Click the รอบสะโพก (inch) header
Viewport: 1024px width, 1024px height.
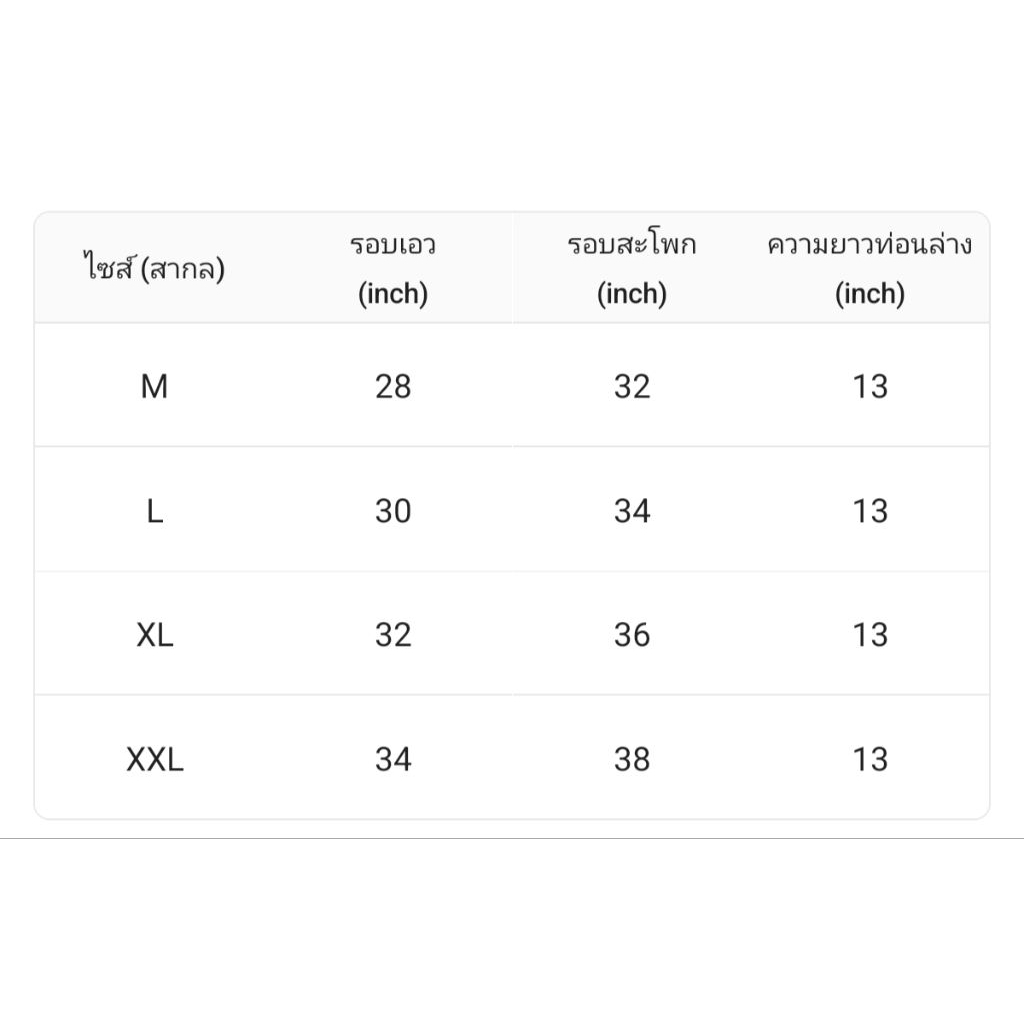pyautogui.click(x=632, y=268)
